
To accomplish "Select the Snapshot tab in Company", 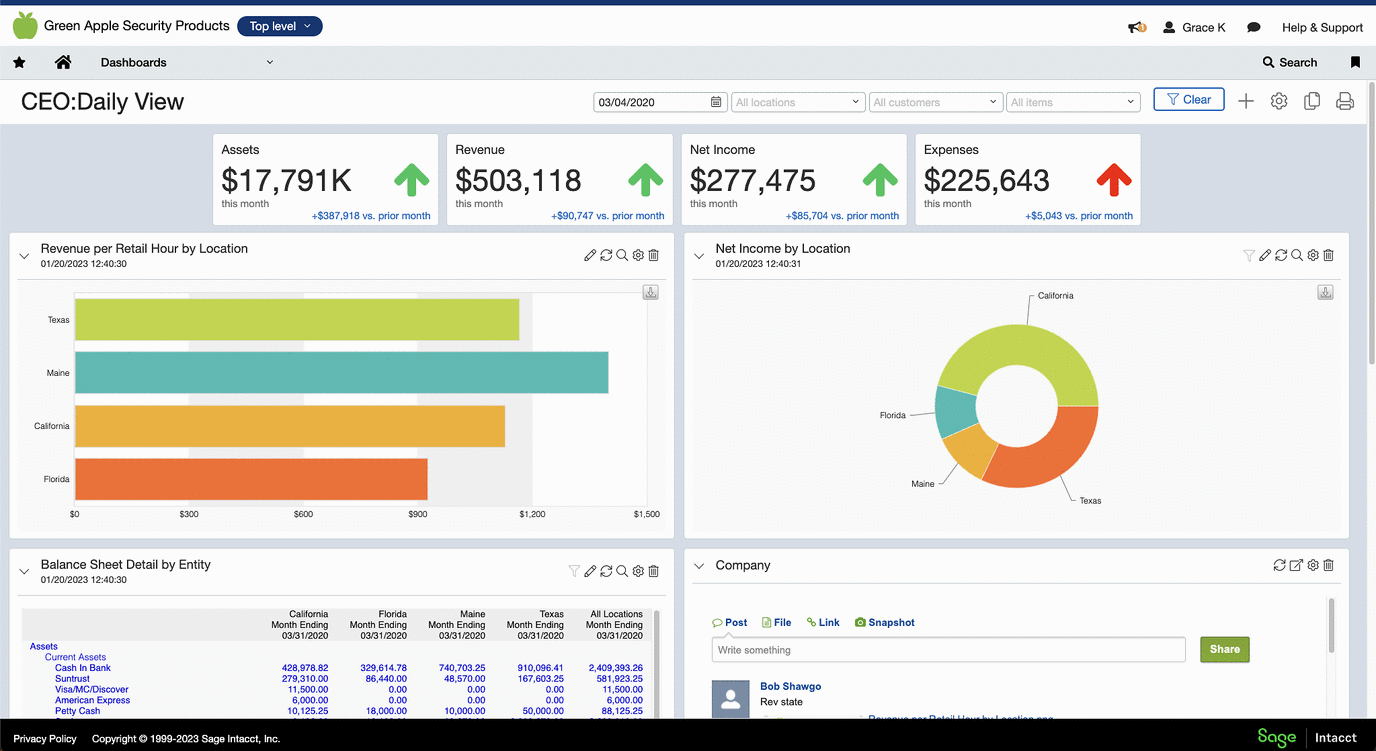I will point(884,622).
